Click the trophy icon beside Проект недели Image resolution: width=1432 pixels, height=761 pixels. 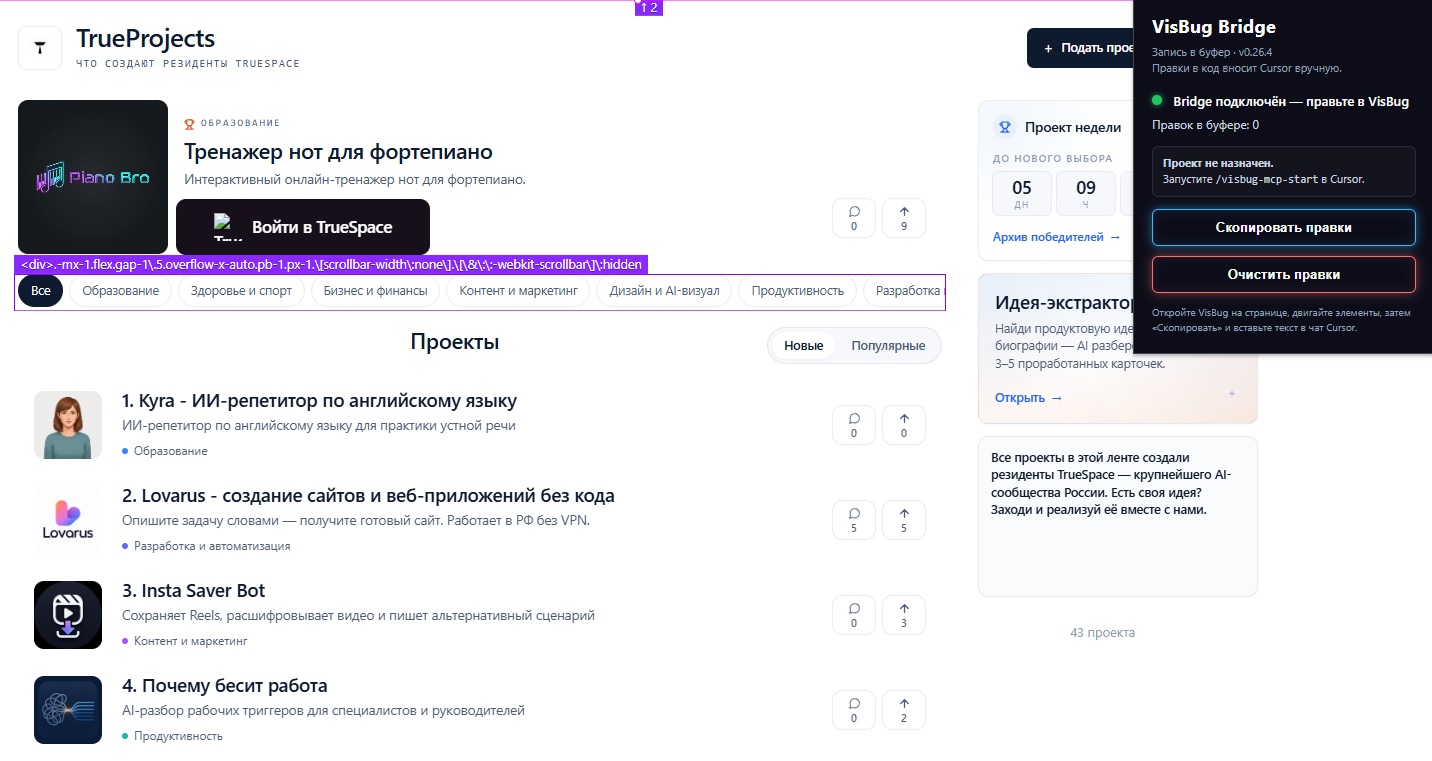click(1004, 128)
